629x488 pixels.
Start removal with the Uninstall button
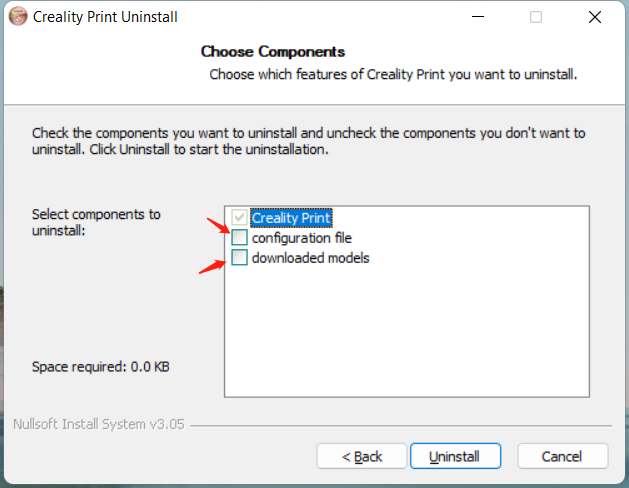[x=455, y=456]
